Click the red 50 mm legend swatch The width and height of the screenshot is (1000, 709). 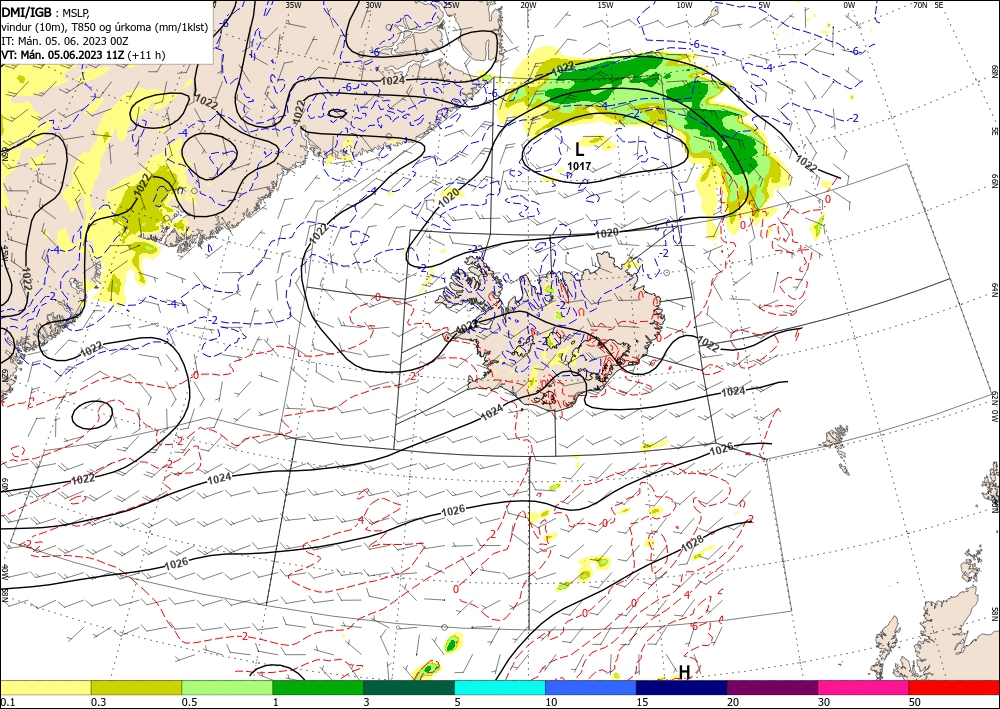point(954,687)
